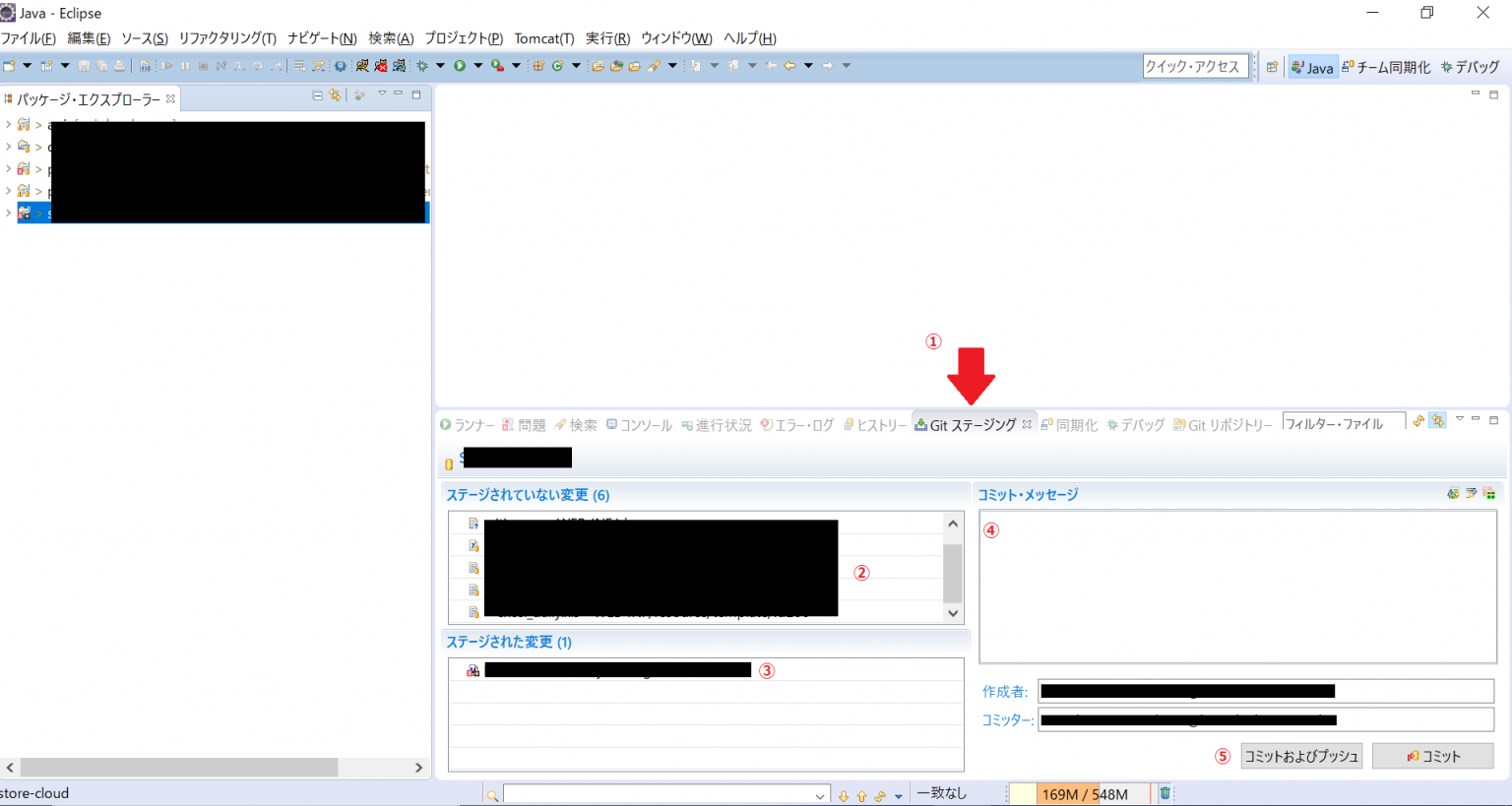Toggle Add Signed-off-by in commit message toolbar
Screen dimensions: 1512x806
pyautogui.click(x=1471, y=492)
